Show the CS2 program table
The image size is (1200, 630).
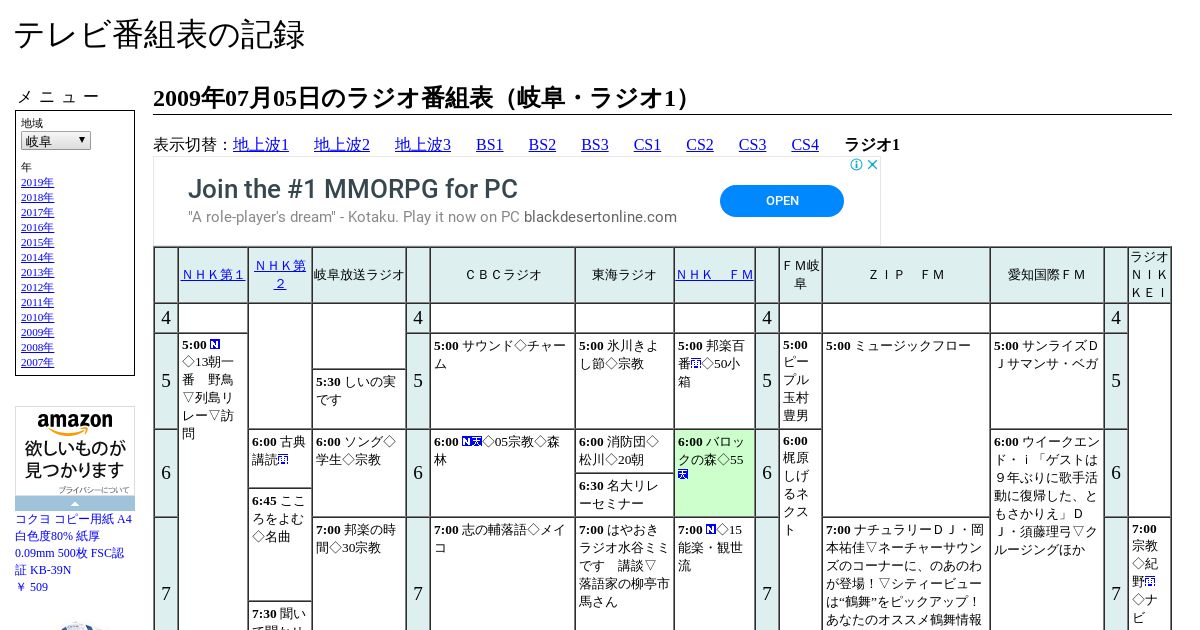point(700,145)
